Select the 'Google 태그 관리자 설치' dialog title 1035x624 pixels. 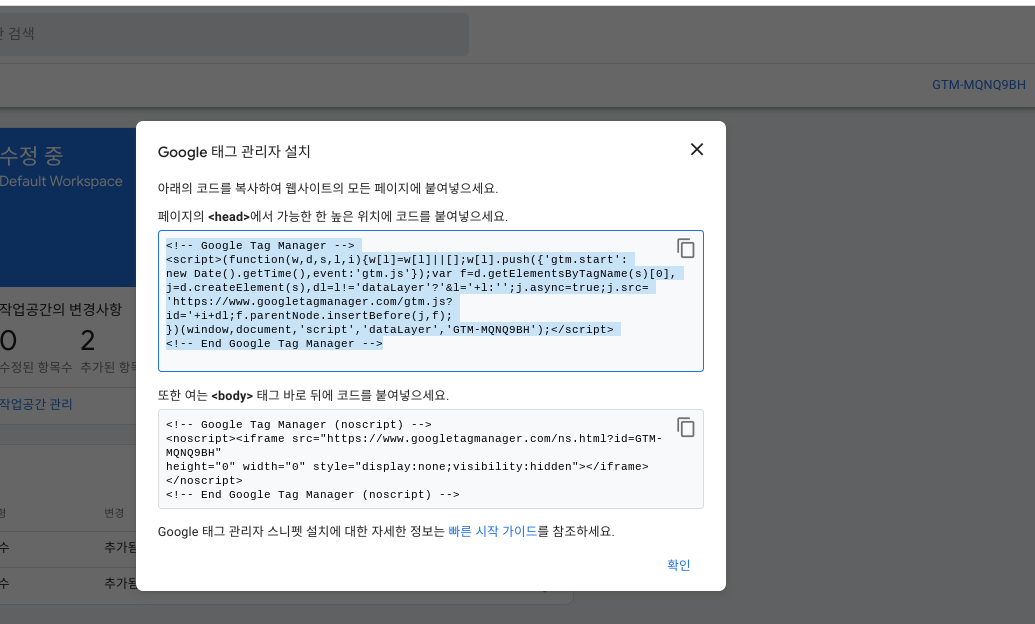234,152
